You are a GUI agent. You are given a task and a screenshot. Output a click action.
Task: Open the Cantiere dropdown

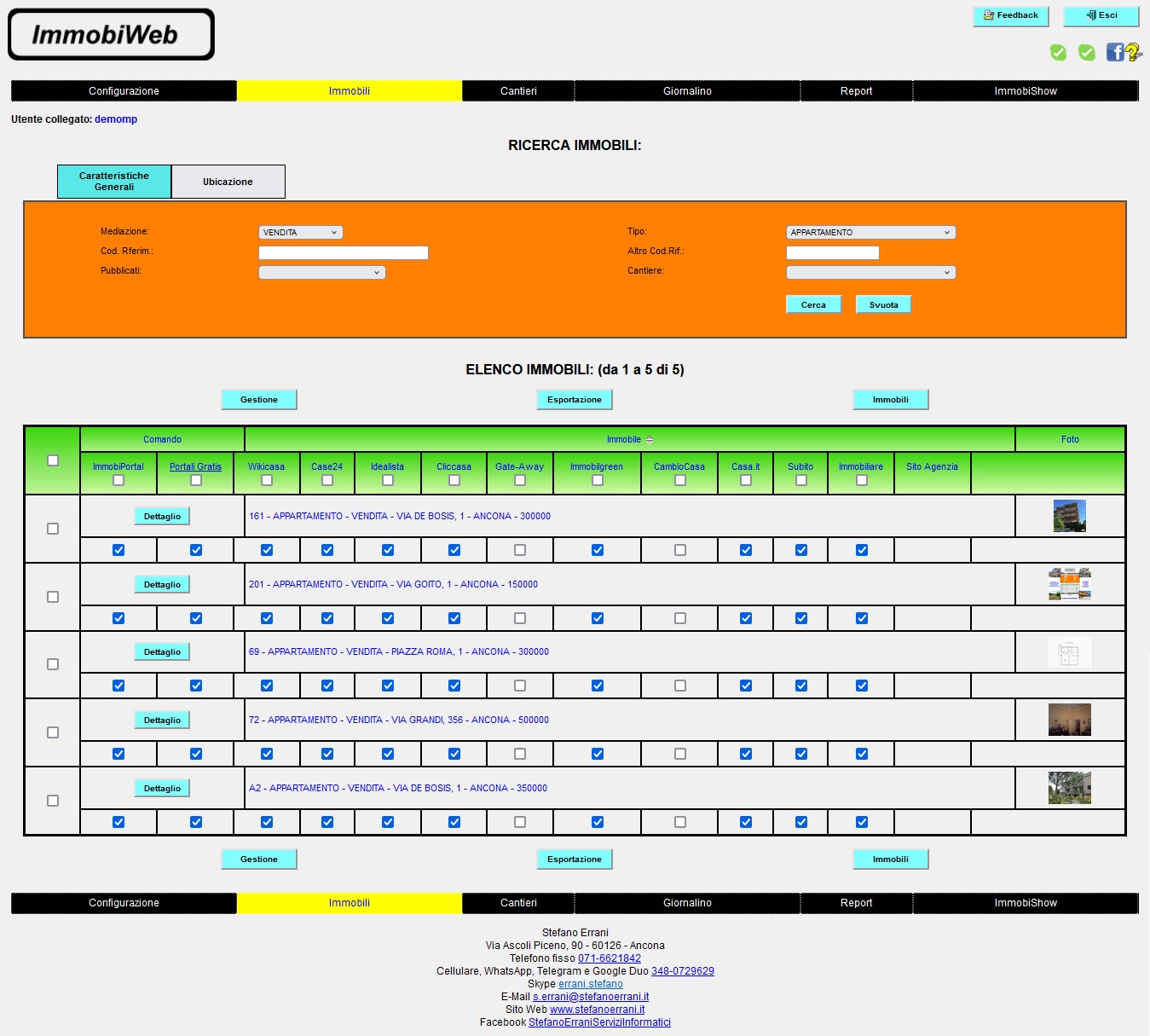pyautogui.click(x=870, y=272)
